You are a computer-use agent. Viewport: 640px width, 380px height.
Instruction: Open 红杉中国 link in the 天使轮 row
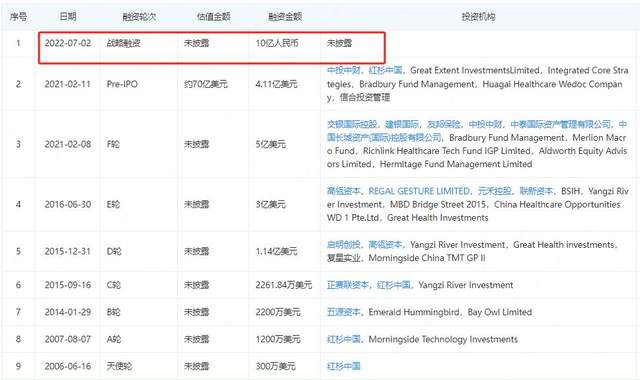coord(344,366)
